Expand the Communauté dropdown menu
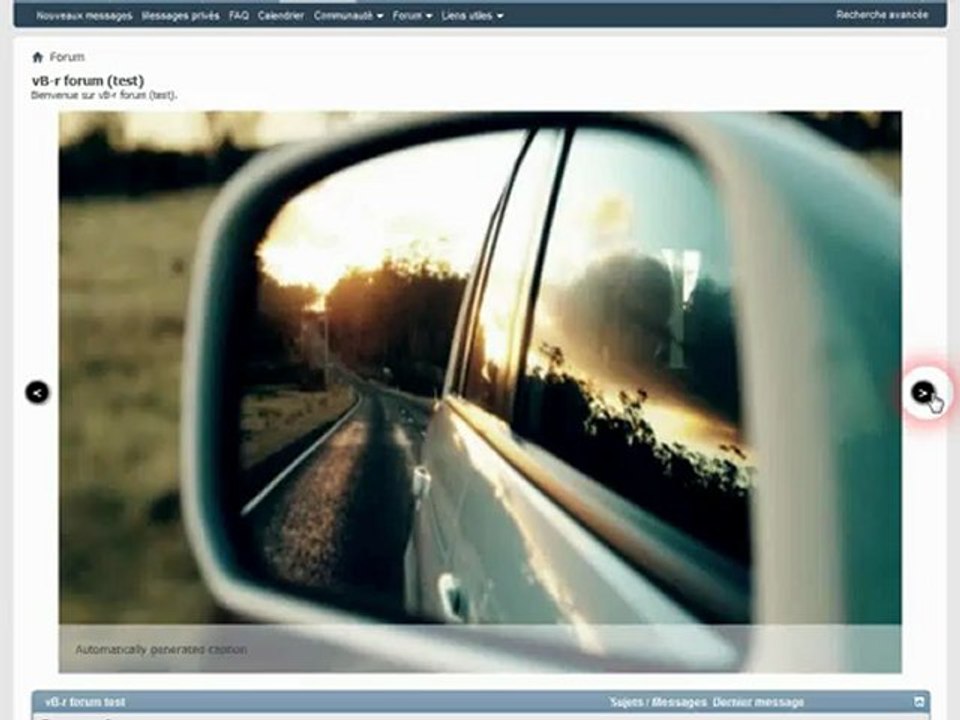 tap(348, 15)
